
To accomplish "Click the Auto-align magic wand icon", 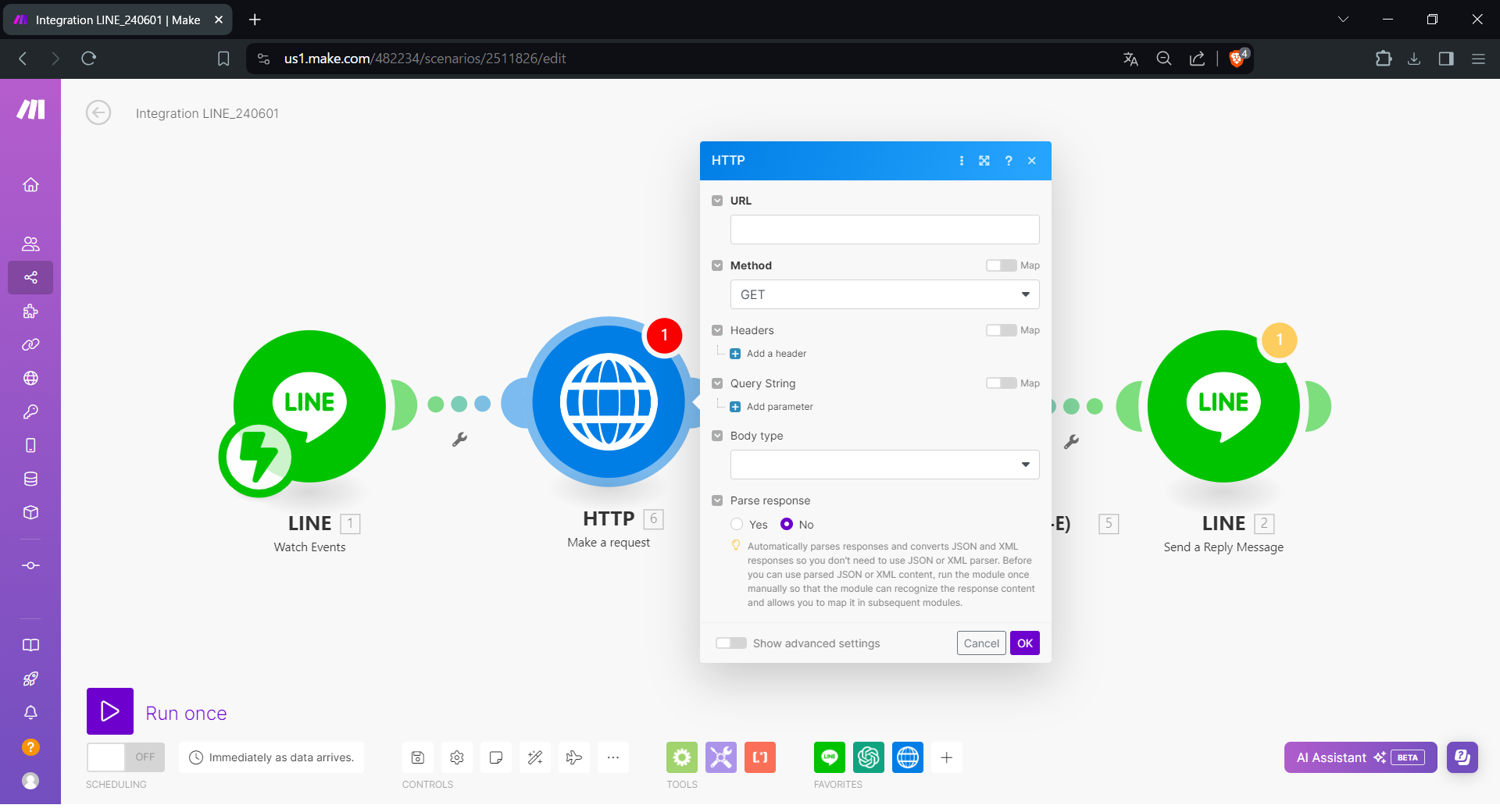I will (535, 757).
